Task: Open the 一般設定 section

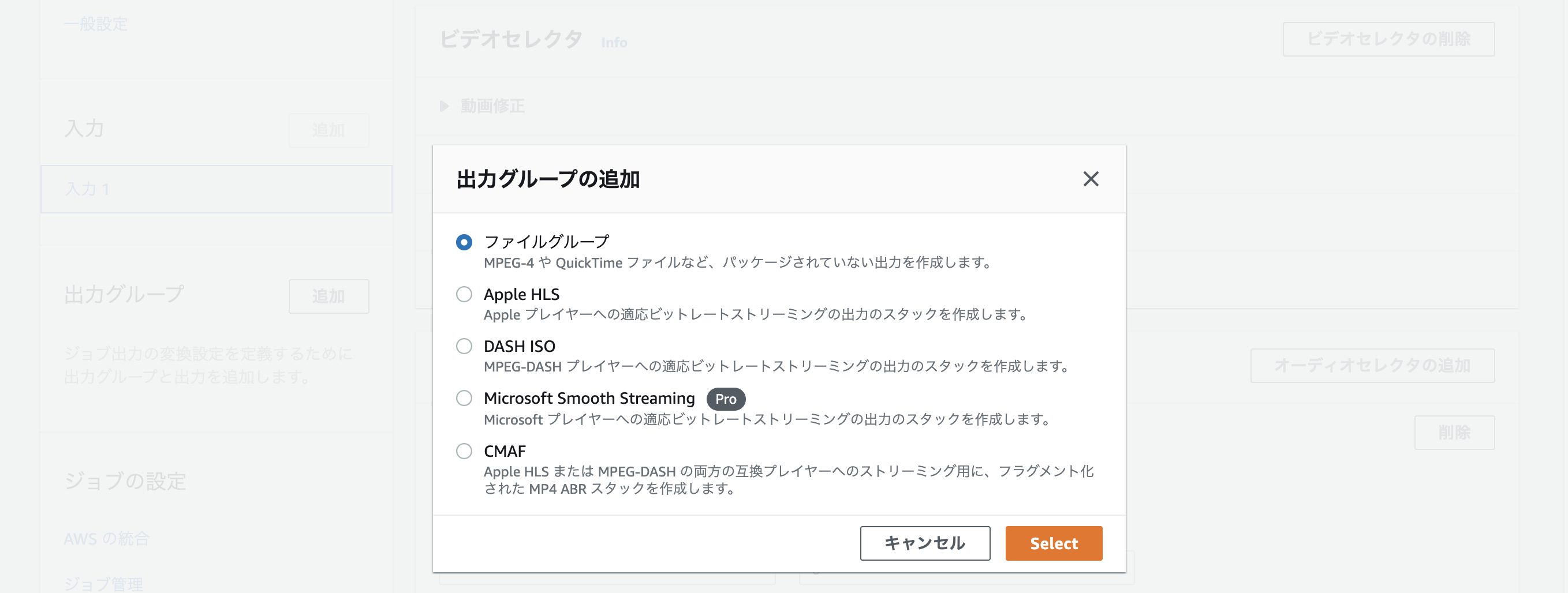Action: [96, 25]
